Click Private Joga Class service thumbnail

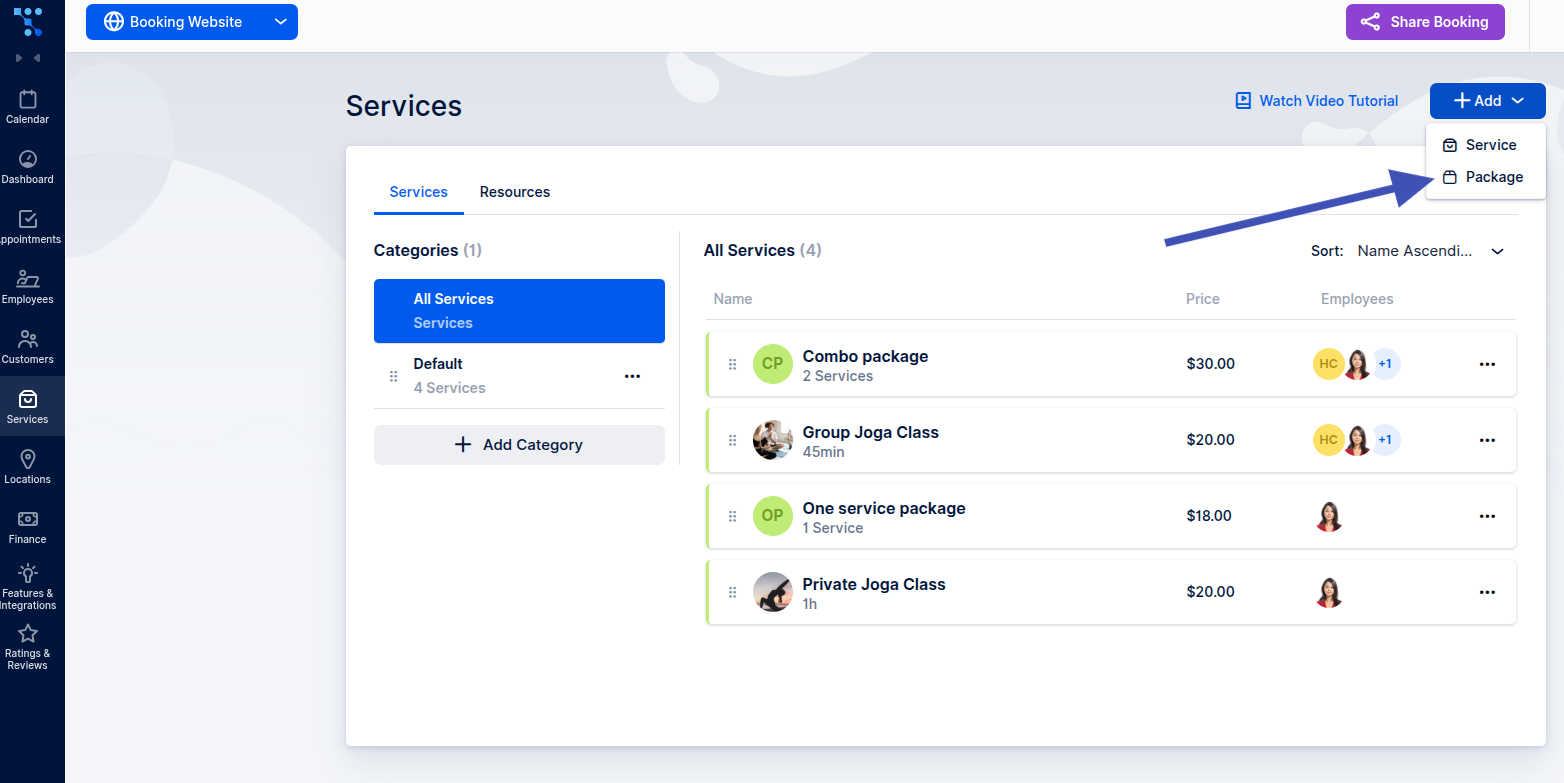pos(772,592)
